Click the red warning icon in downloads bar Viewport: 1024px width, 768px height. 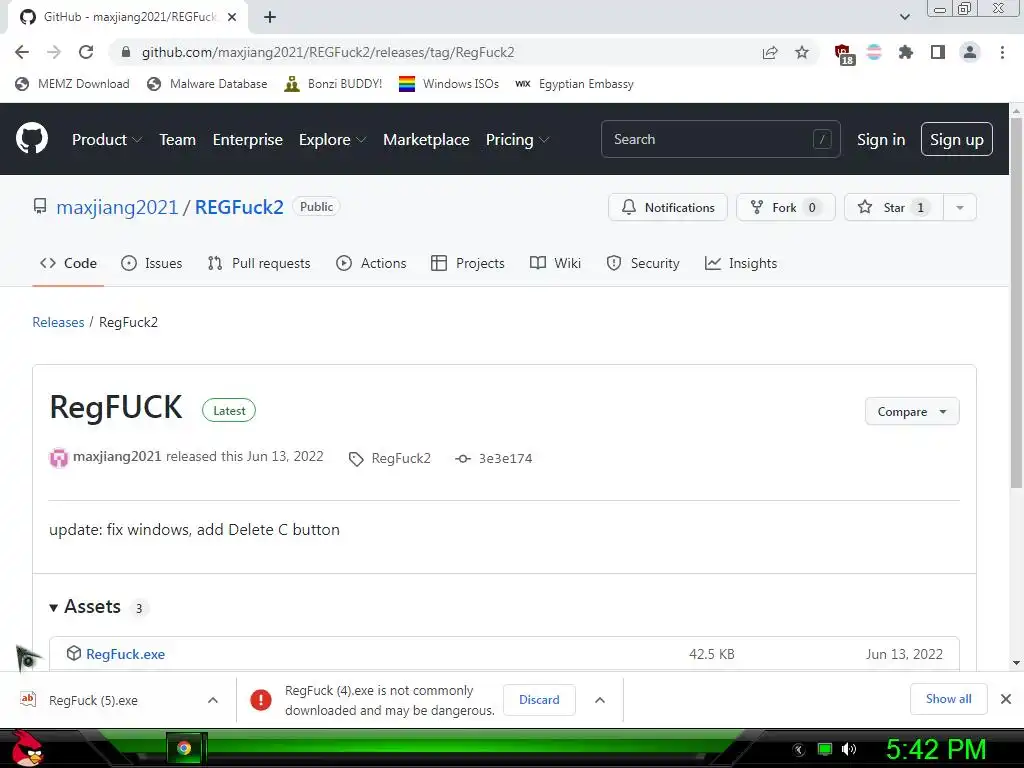tap(261, 700)
